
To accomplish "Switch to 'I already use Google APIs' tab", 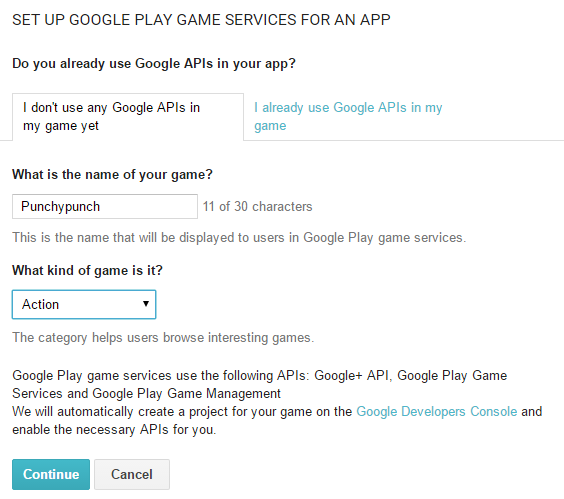I will tap(348, 117).
